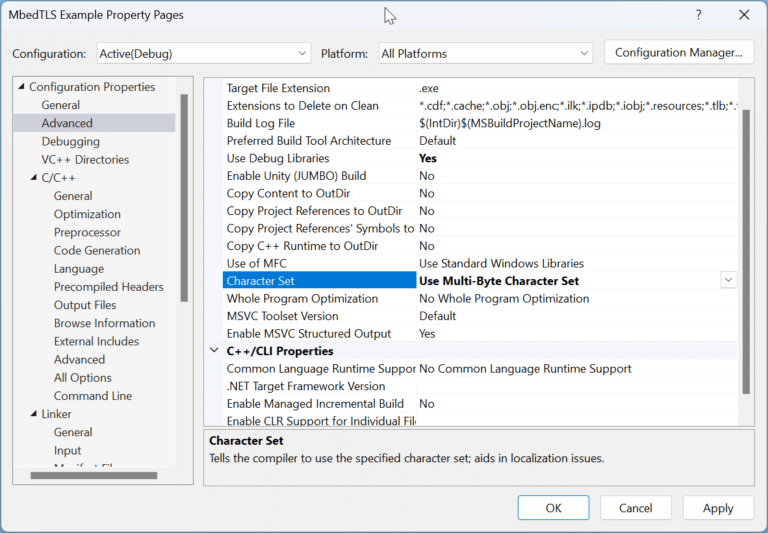The height and width of the screenshot is (533, 768).
Task: Click the '.exe' extension value
Action: pyautogui.click(x=429, y=88)
